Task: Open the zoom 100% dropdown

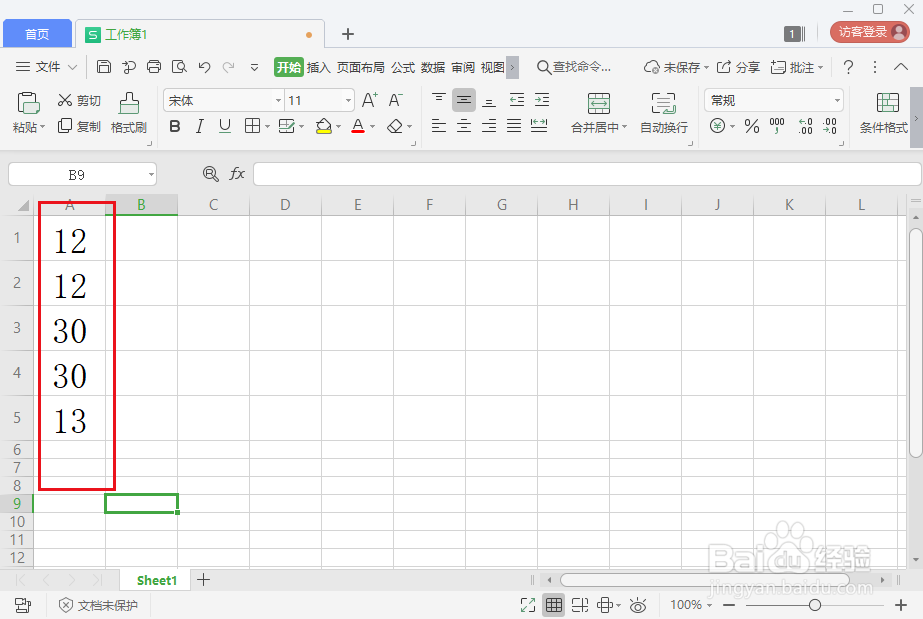Action: pos(692,605)
